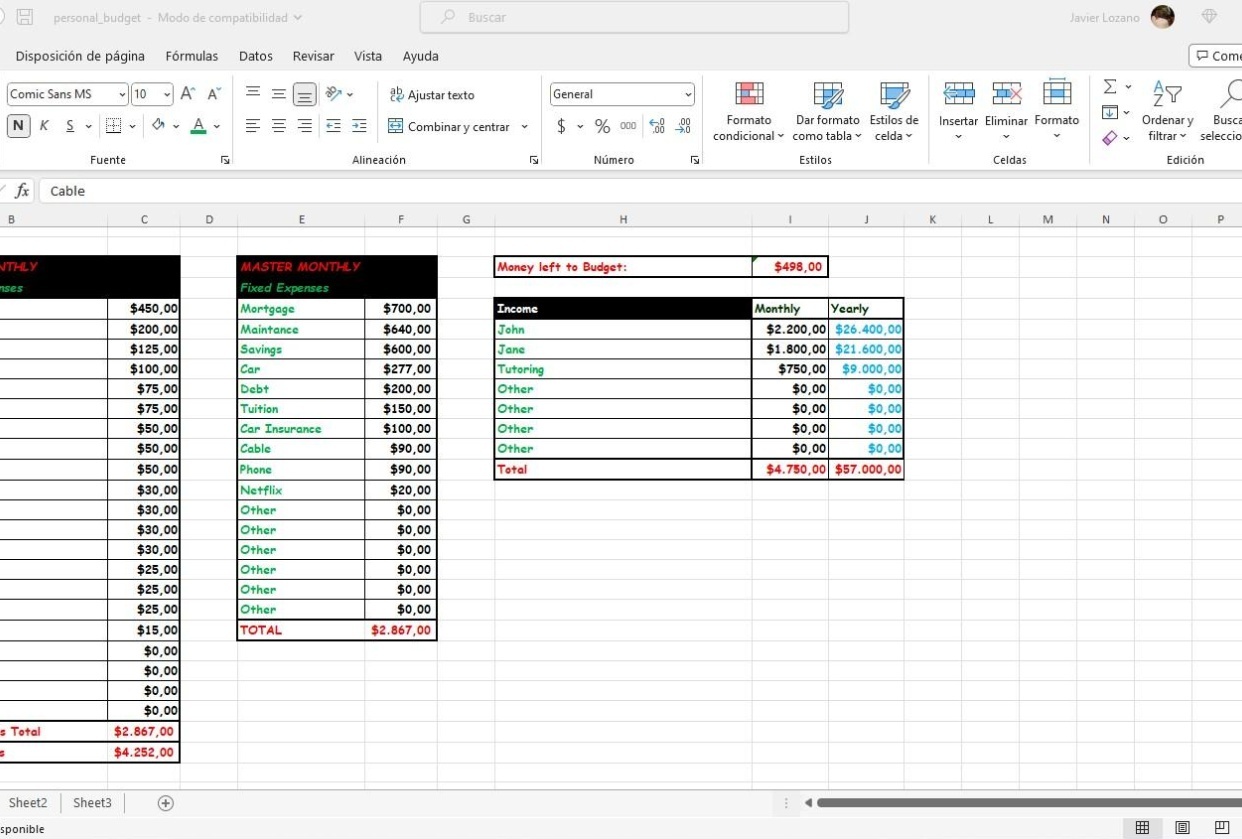Increase cell indent
This screenshot has width=1242, height=839.
point(359,126)
